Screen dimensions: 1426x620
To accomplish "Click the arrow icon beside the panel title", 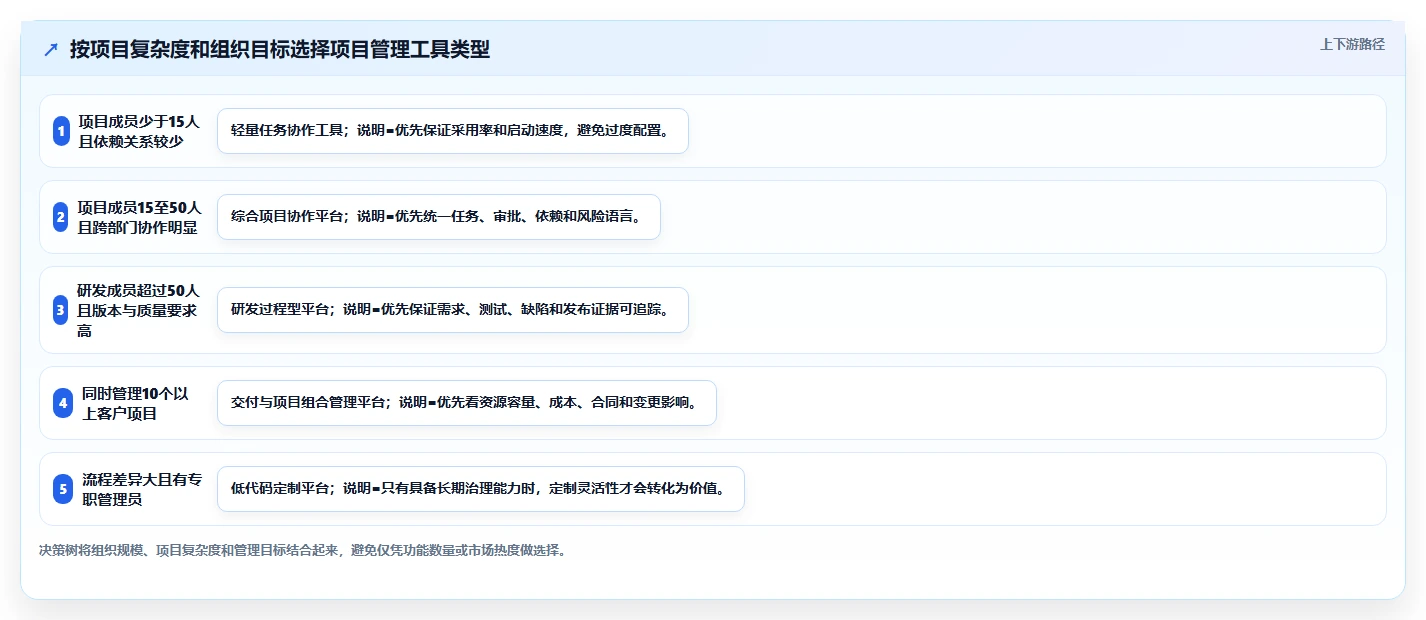I will tap(51, 49).
